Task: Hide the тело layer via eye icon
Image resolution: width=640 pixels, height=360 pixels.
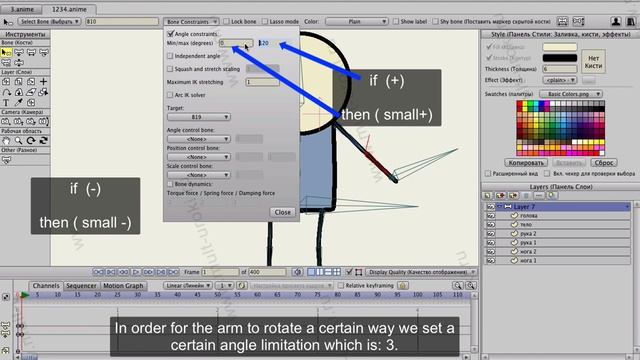Action: 491,224
